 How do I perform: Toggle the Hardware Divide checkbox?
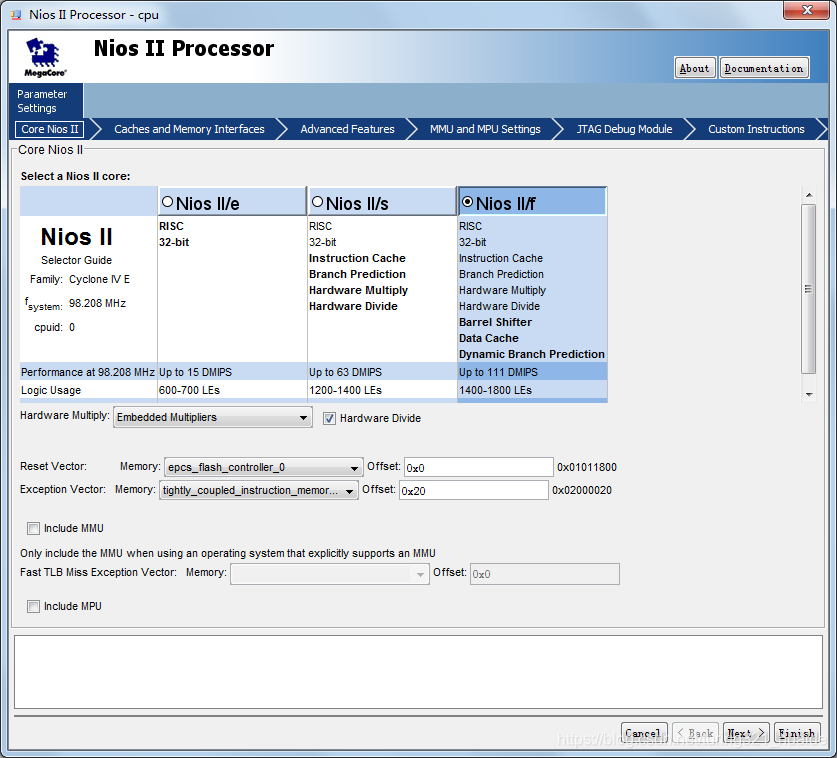[329, 419]
